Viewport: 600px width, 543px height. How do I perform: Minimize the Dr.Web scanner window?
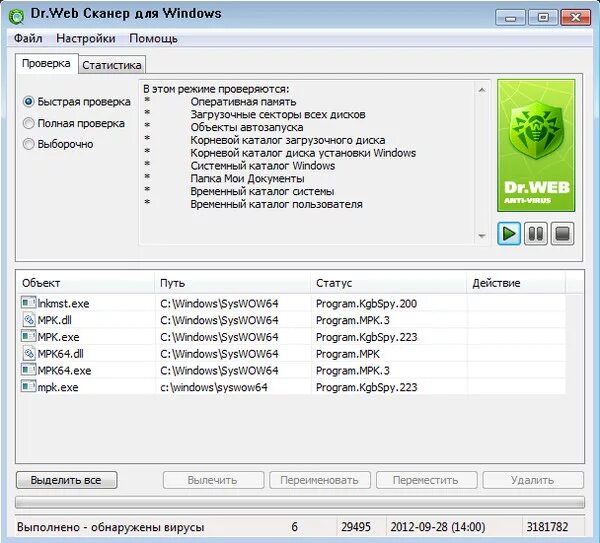point(510,18)
